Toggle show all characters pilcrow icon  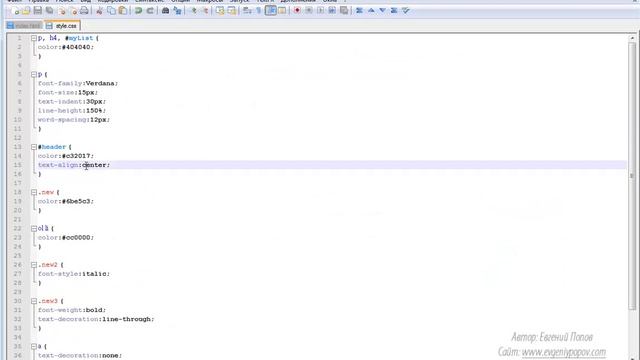point(258,11)
